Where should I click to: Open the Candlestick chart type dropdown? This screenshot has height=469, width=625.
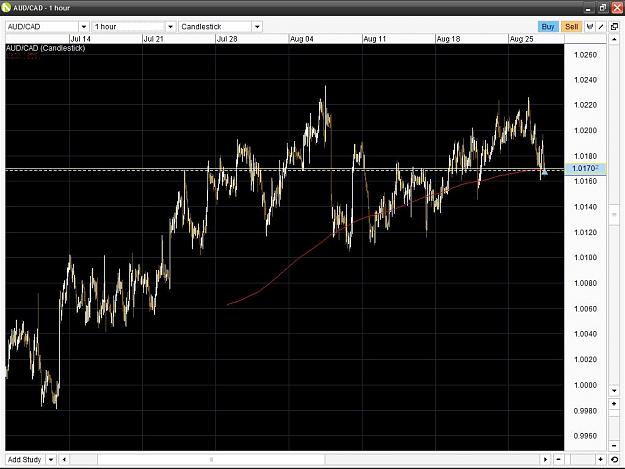coord(257,27)
